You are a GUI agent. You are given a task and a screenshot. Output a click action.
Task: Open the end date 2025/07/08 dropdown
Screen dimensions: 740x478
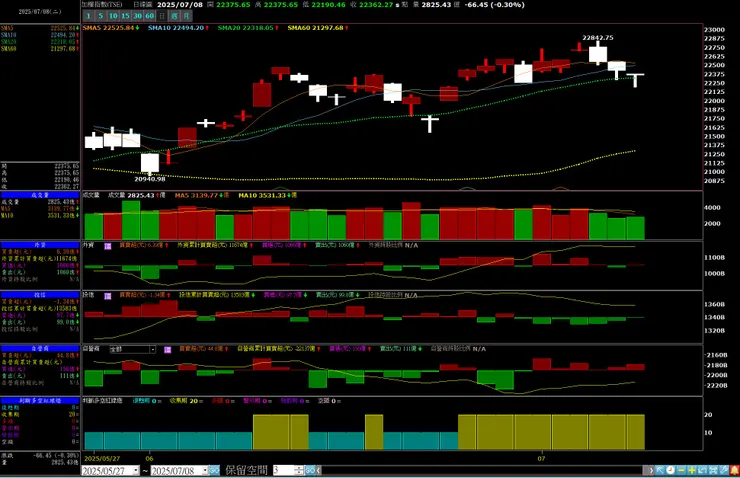(205, 470)
